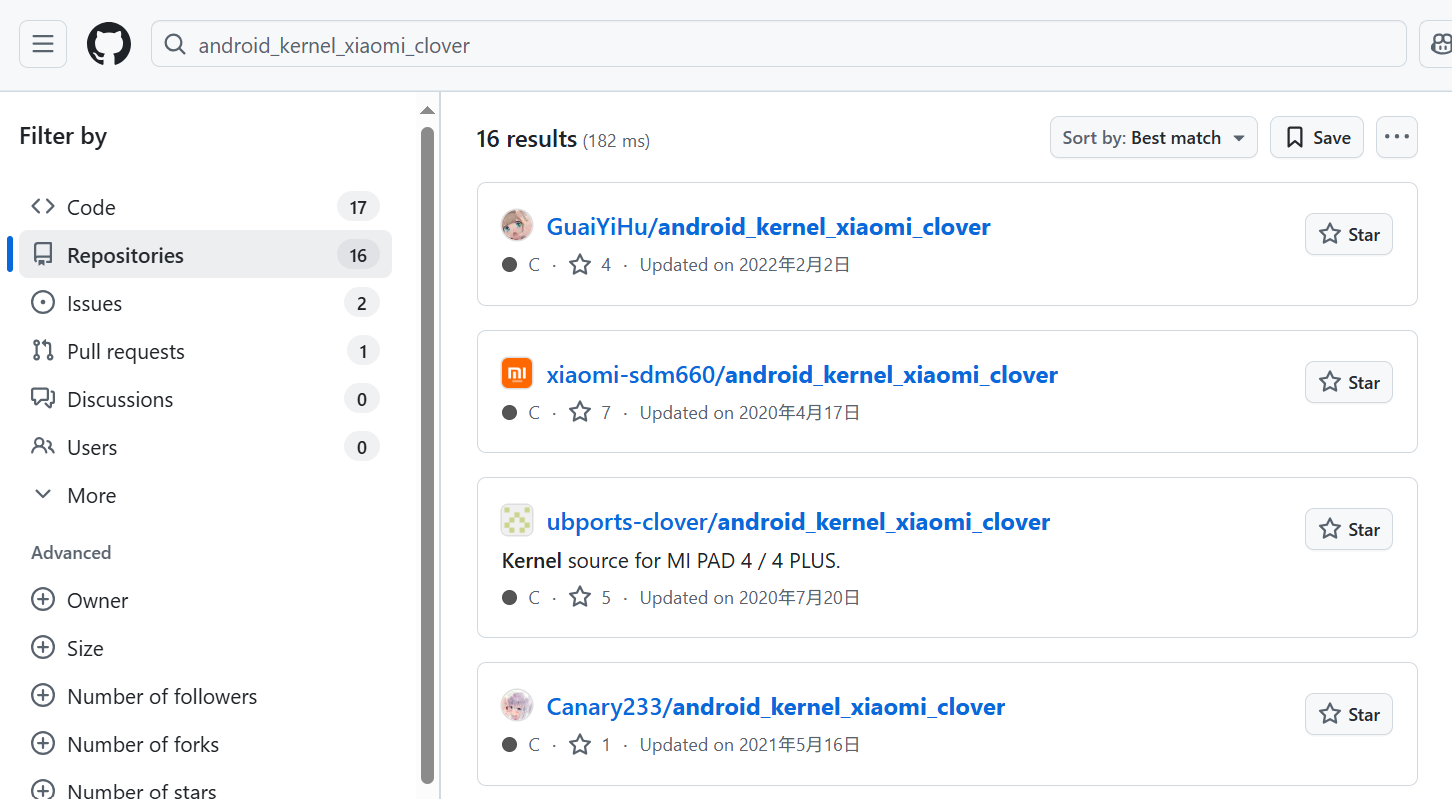
Task: Open the three-dot more options menu
Action: point(1396,137)
